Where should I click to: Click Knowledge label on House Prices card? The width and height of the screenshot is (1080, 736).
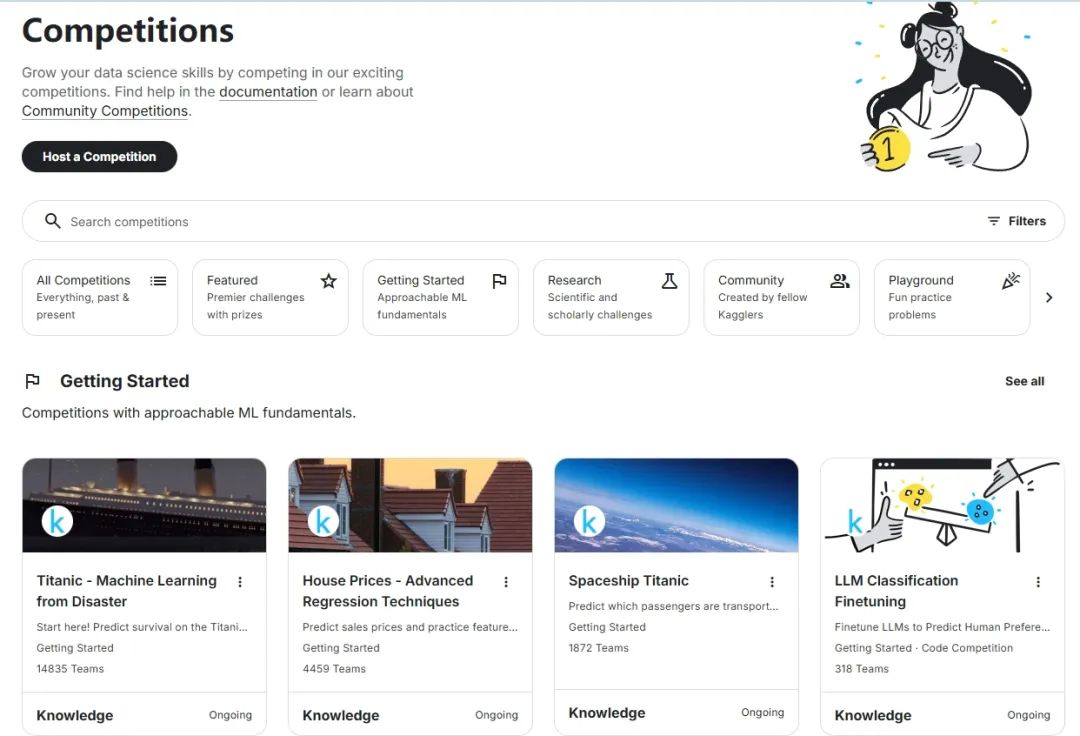(341, 715)
